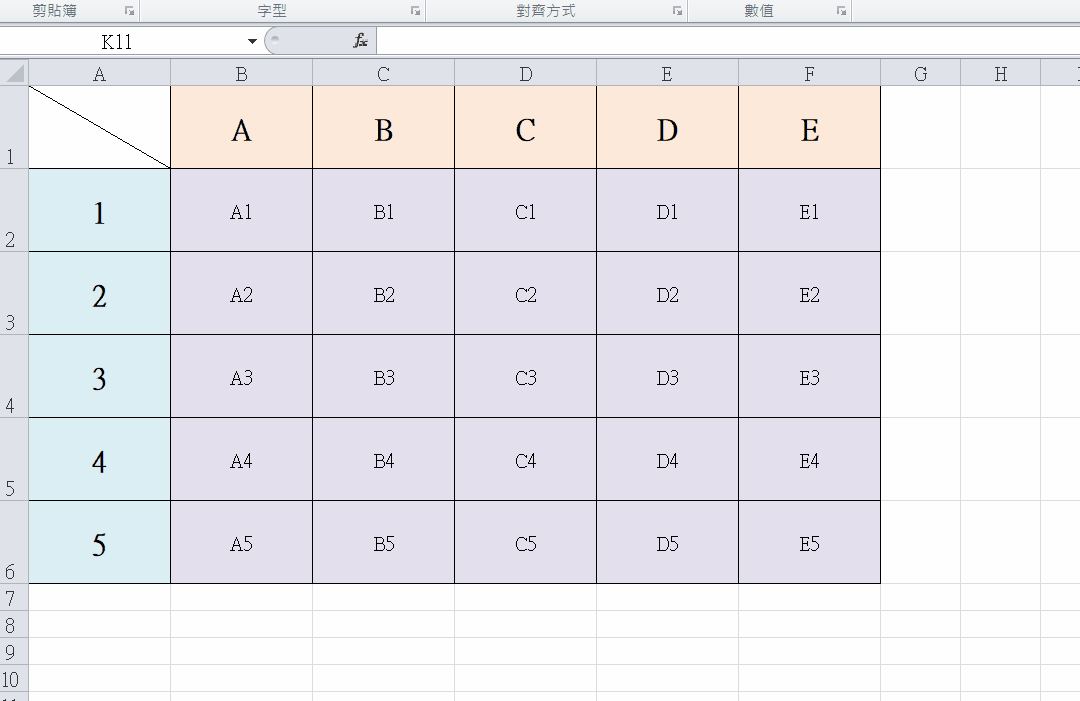Open the 剪貼簿 group dialog launcher
Viewport: 1080px width, 701px height.
[129, 11]
